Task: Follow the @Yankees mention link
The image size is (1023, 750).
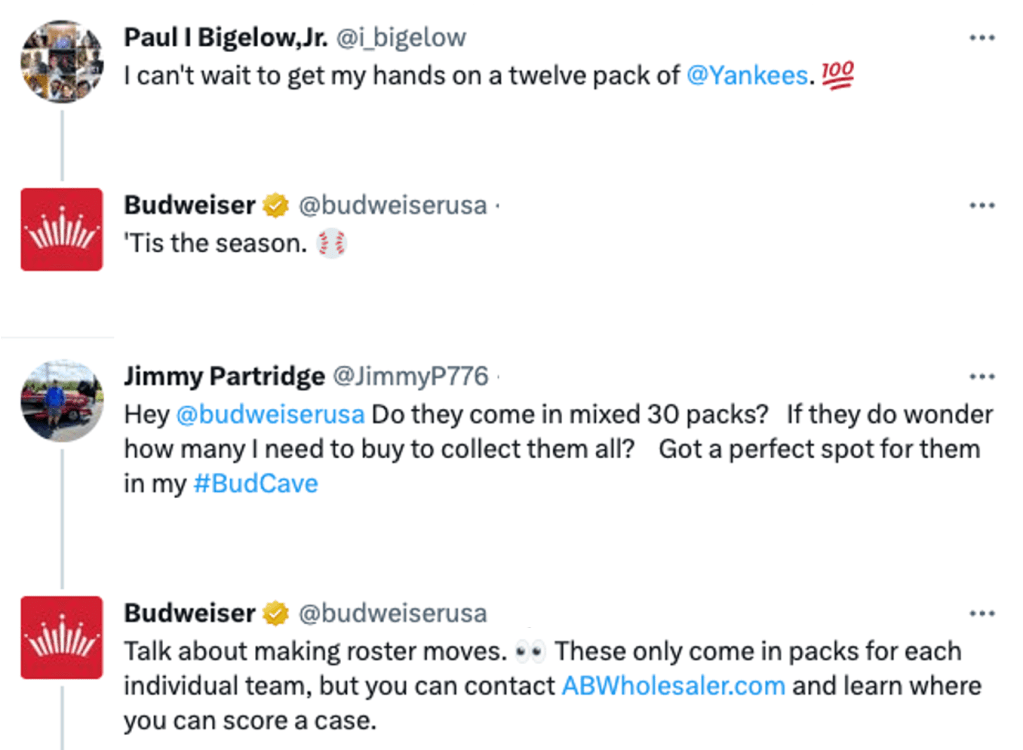Action: (746, 75)
